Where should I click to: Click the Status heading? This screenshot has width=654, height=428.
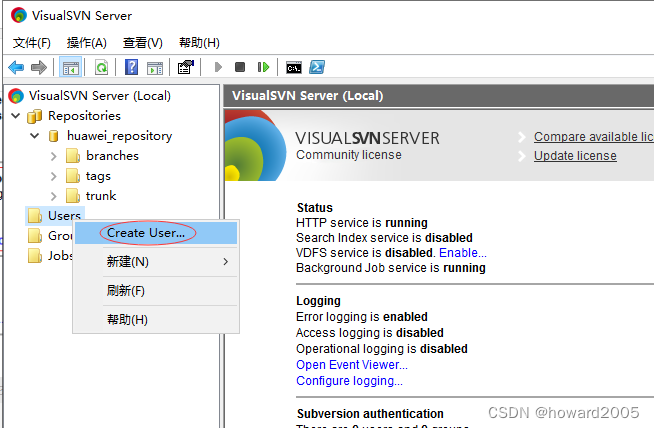[x=315, y=208]
